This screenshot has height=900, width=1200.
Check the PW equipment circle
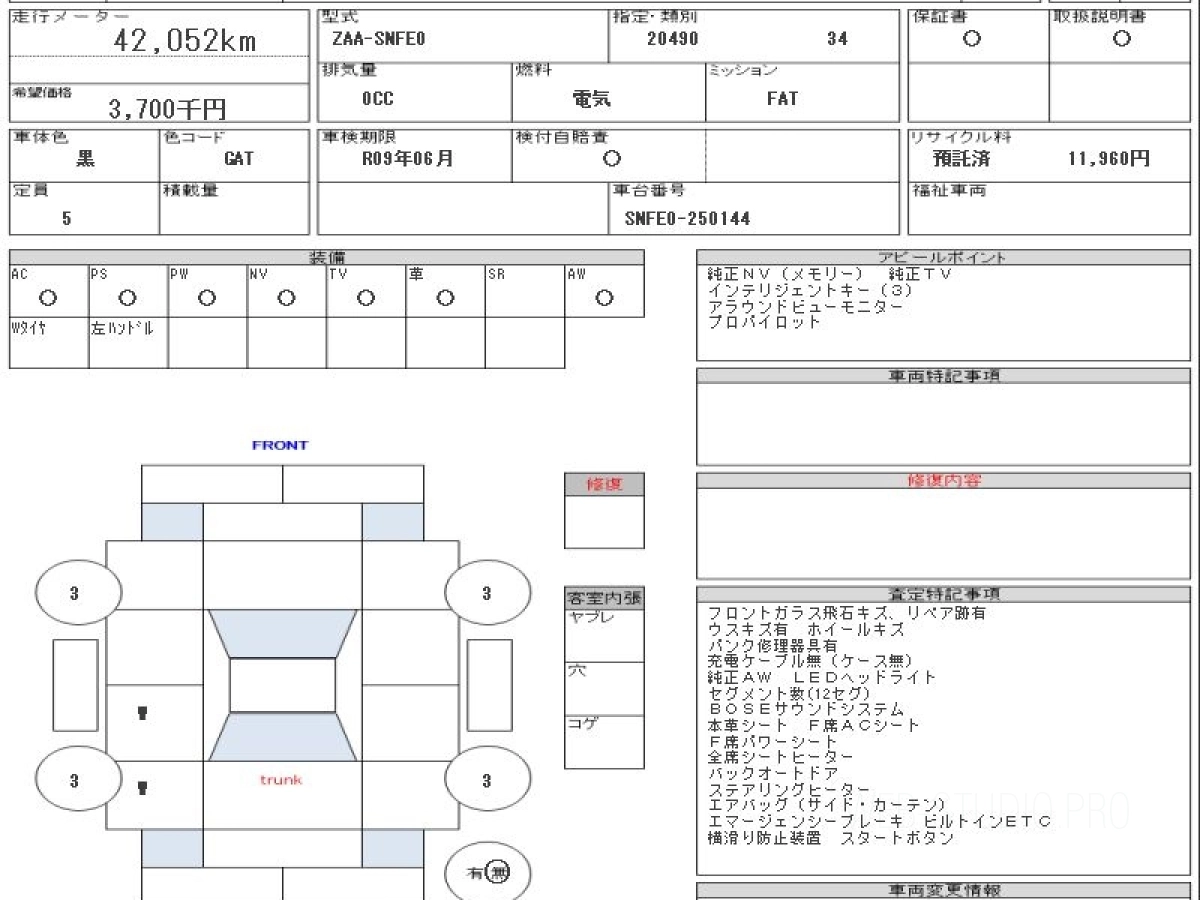point(207,297)
